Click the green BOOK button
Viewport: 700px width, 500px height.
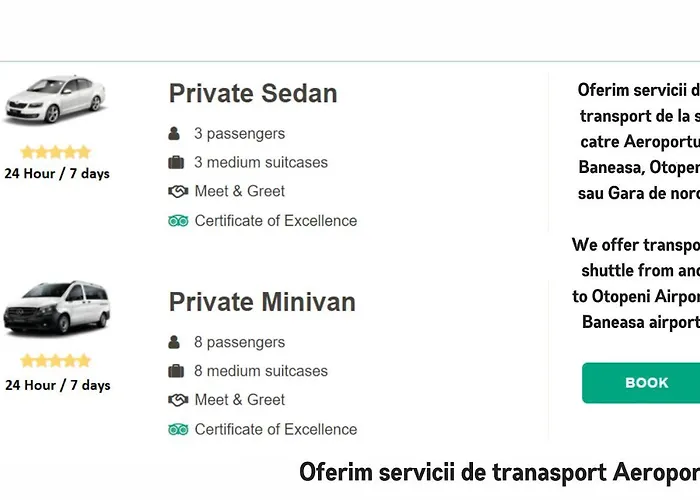coord(641,383)
